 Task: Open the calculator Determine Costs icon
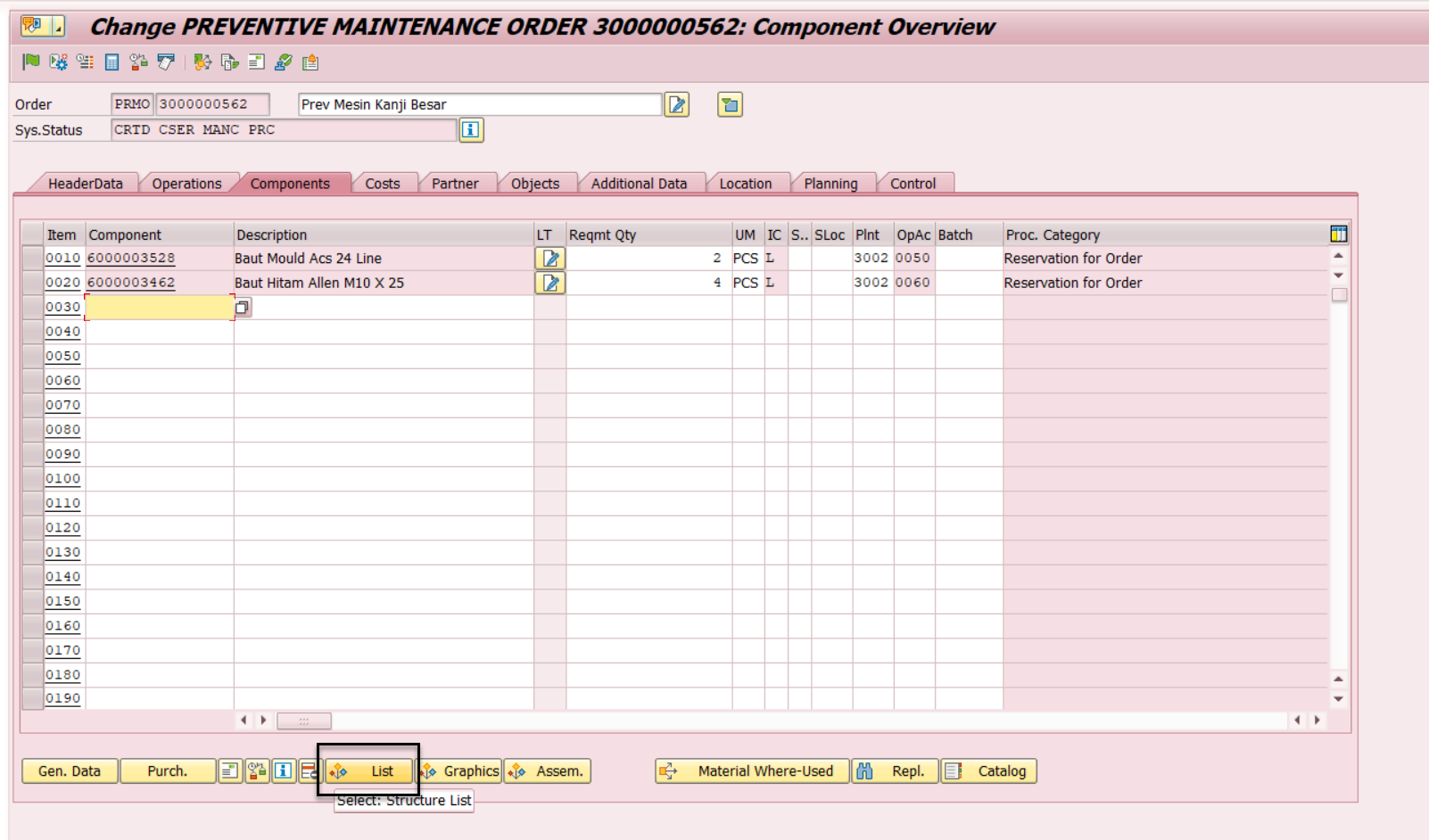click(111, 62)
